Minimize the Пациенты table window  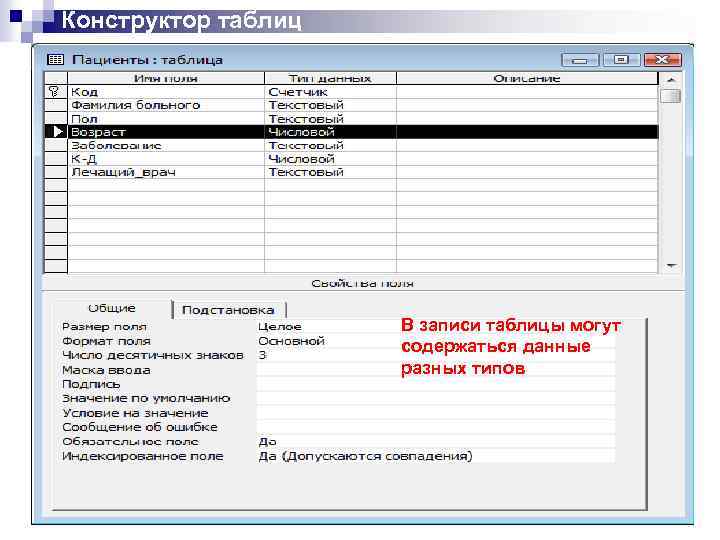point(579,60)
